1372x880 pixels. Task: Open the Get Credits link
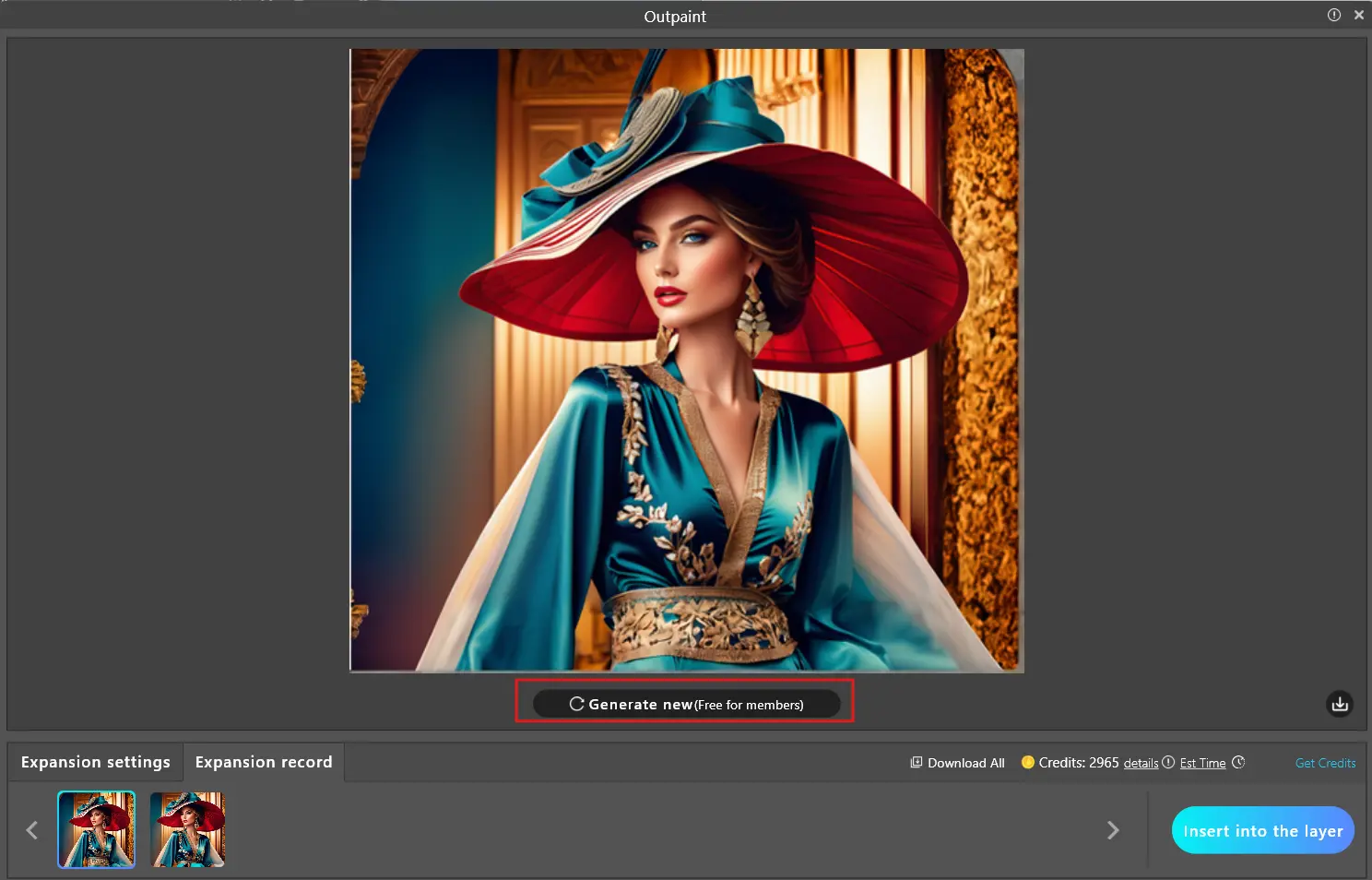tap(1325, 763)
